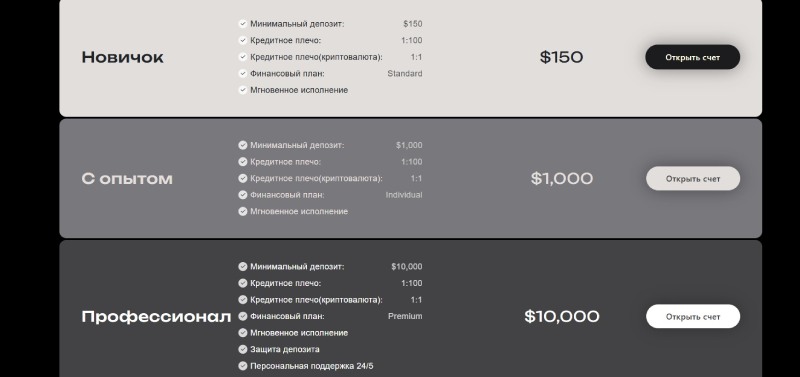Image resolution: width=800 pixels, height=377 pixels.
Task: Click the $1,000 price label
Action: point(562,179)
